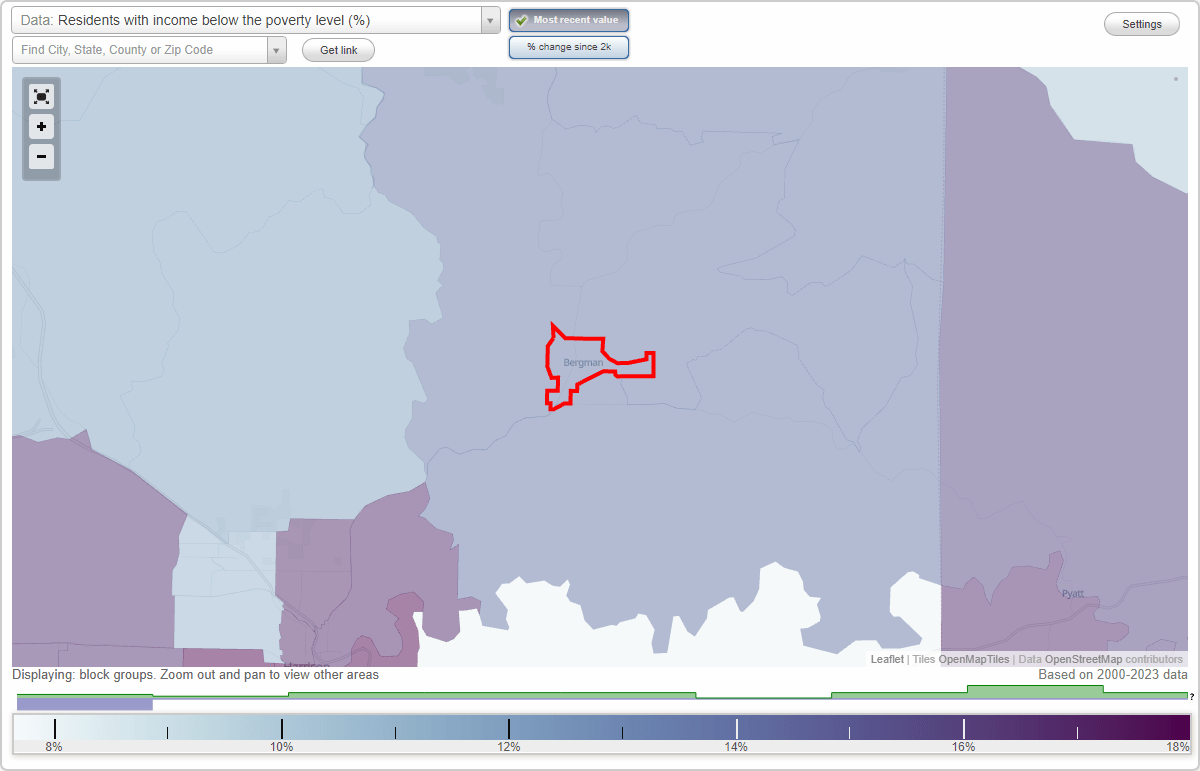This screenshot has width=1200, height=771.
Task: Zoom out on the map
Action: (x=41, y=156)
